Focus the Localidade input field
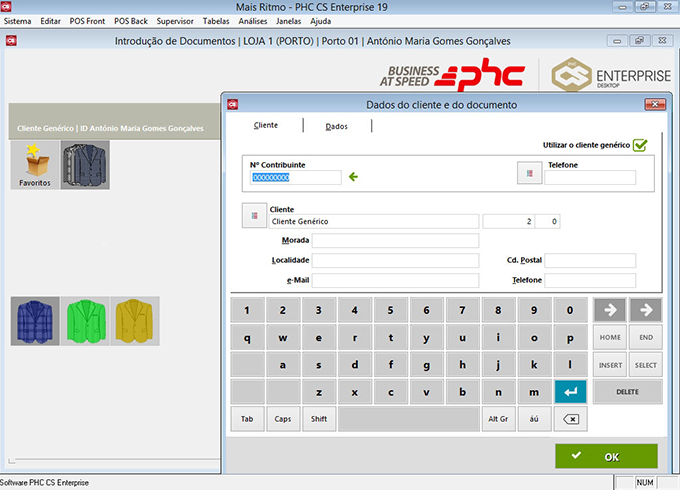680x490 pixels. point(396,261)
